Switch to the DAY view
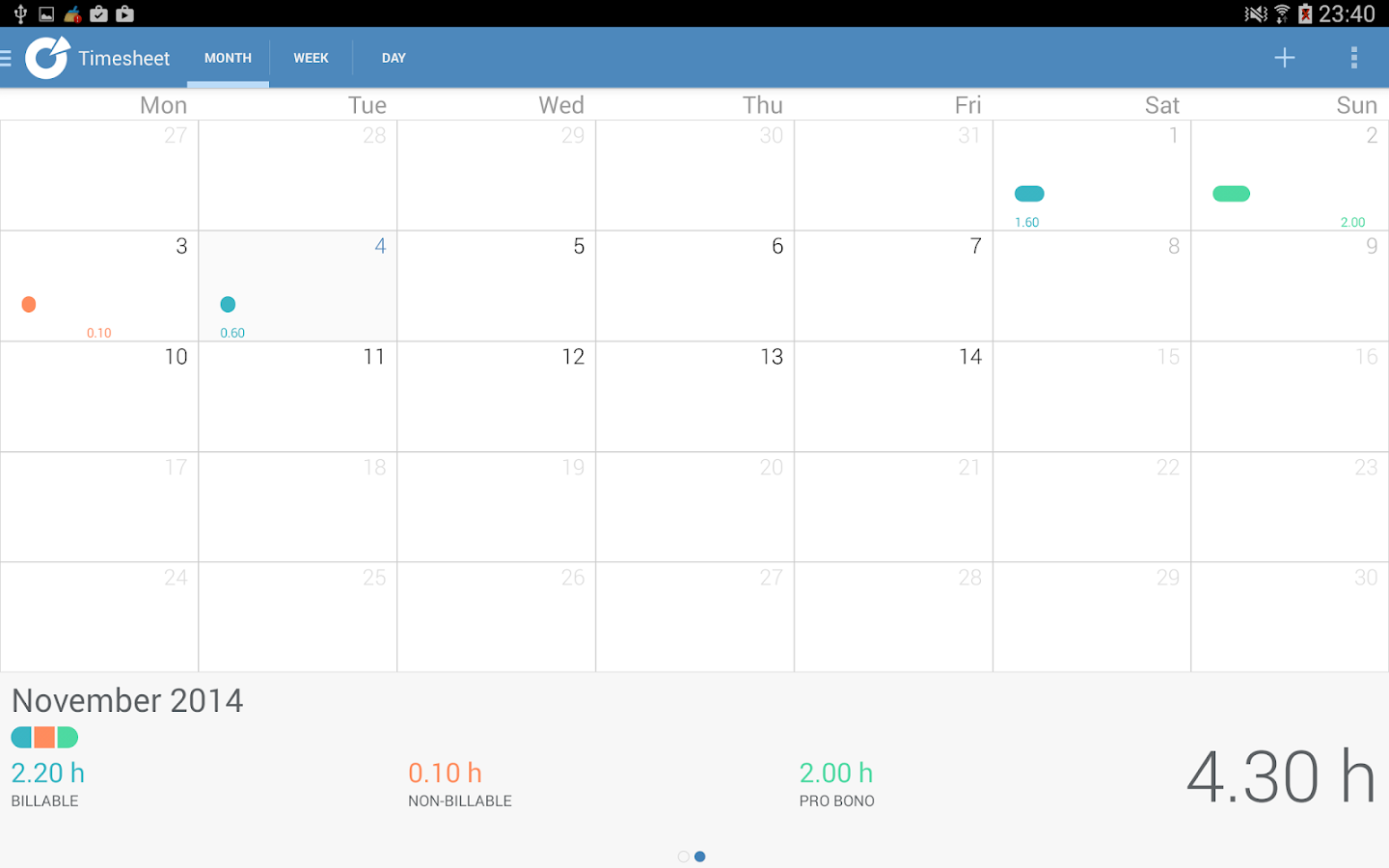Screen dimensions: 1389x868 pyautogui.click(x=394, y=58)
